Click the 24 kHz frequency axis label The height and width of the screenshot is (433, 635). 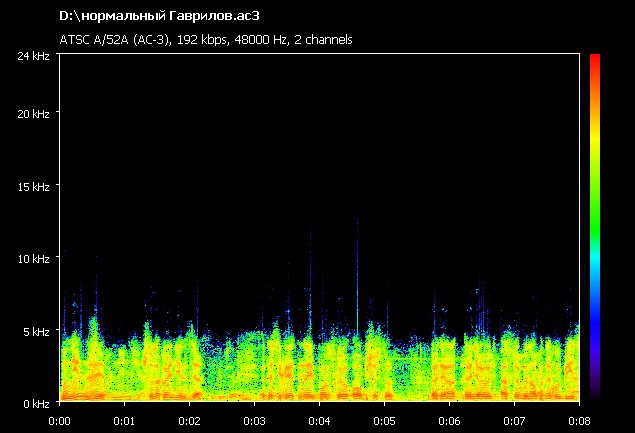[33, 56]
